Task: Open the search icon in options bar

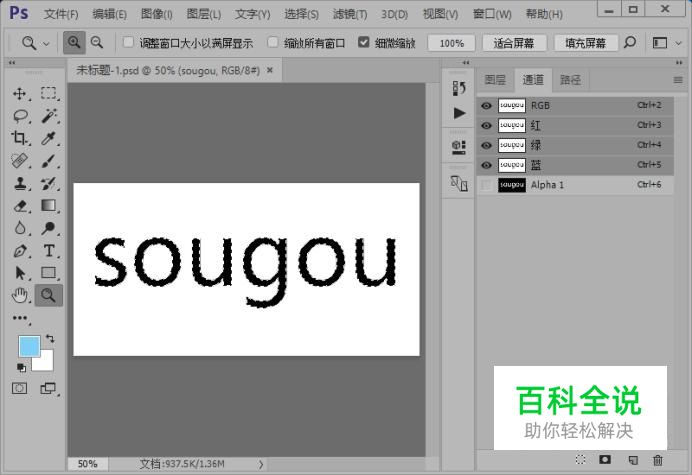Action: click(x=630, y=42)
